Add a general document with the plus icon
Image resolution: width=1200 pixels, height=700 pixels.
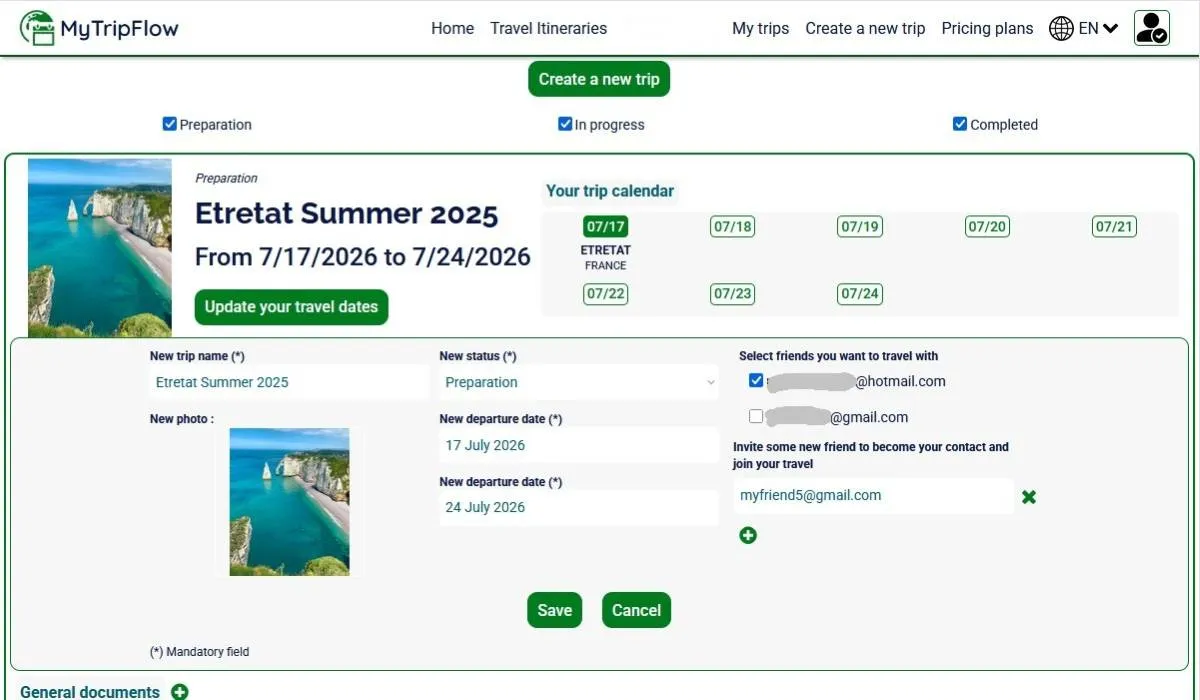(x=179, y=691)
